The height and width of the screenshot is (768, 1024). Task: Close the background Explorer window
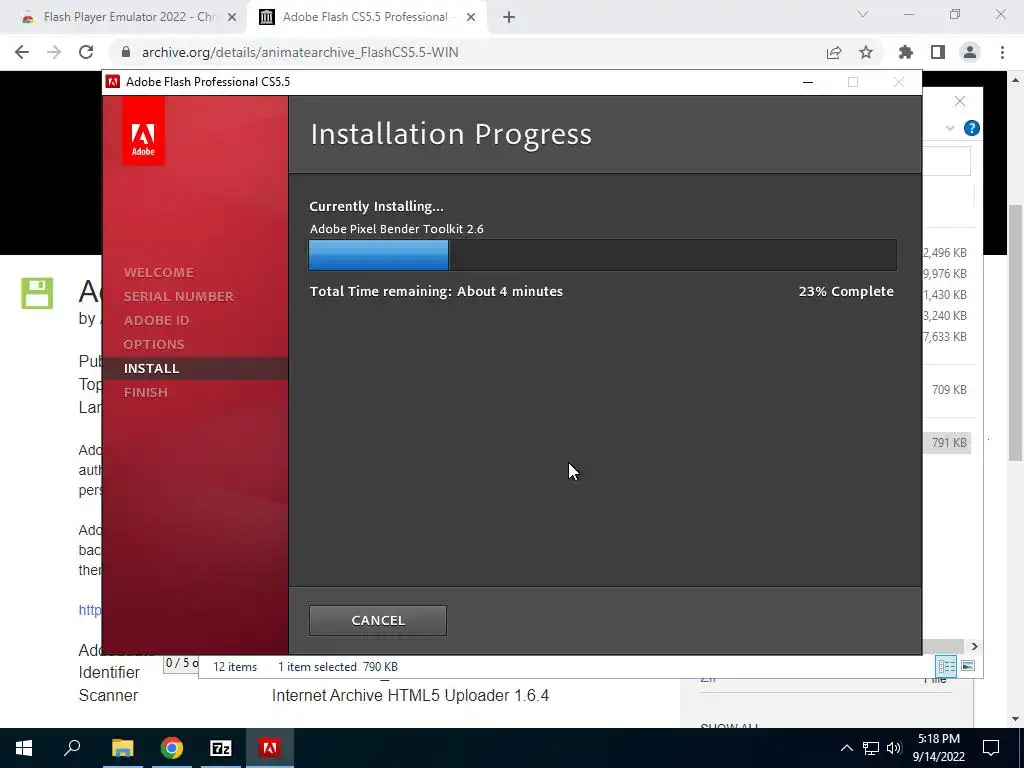pyautogui.click(x=959, y=101)
